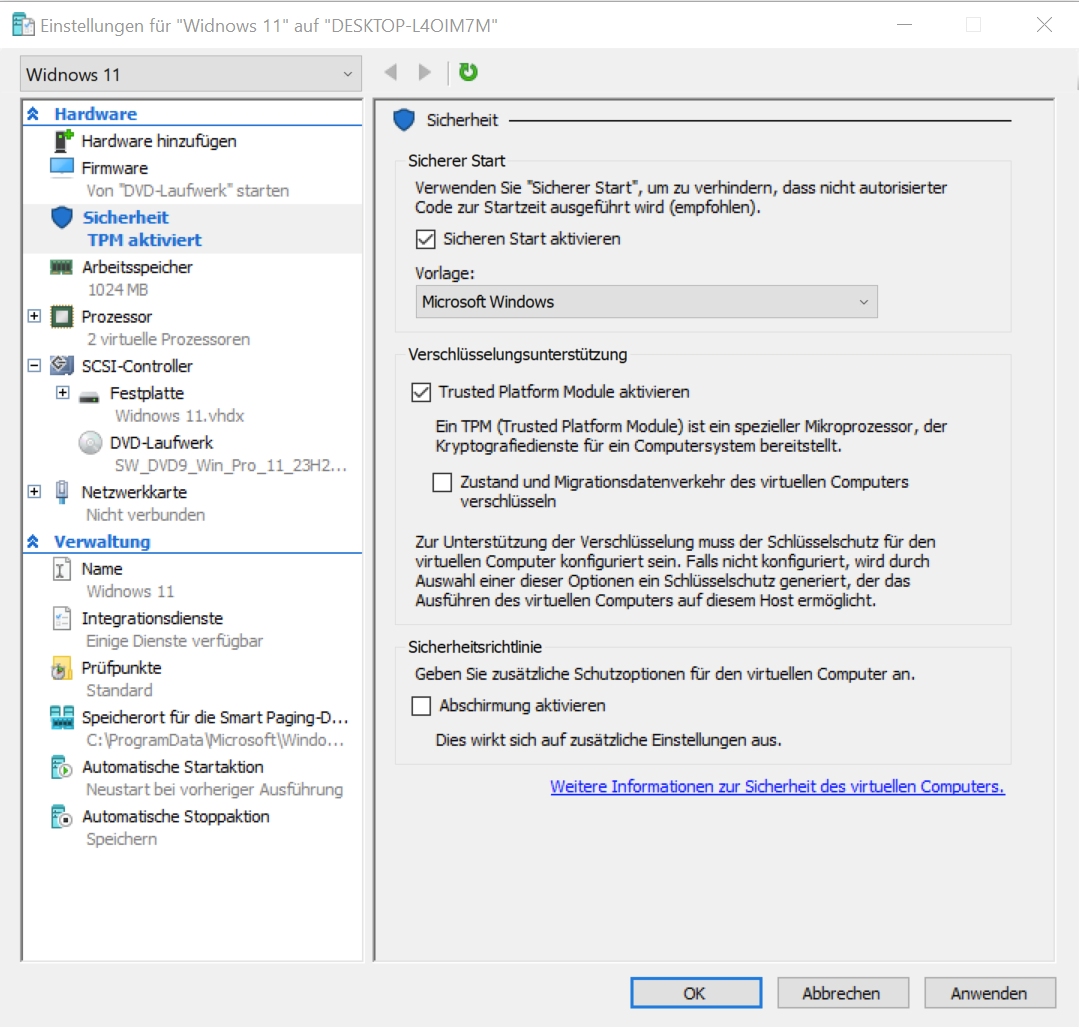Select the DVD-Laufwerk entry

pos(161,443)
